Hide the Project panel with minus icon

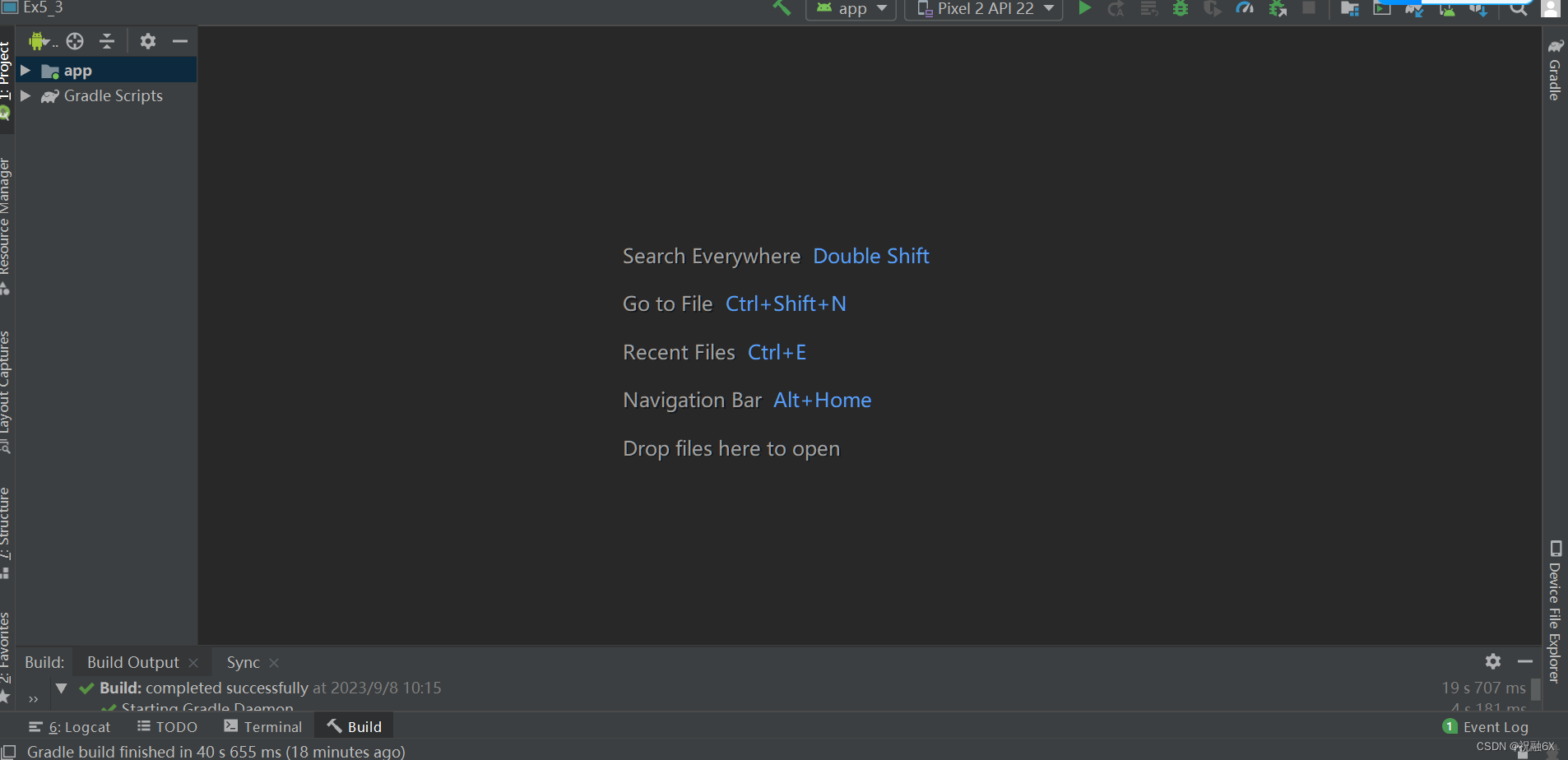pyautogui.click(x=180, y=41)
